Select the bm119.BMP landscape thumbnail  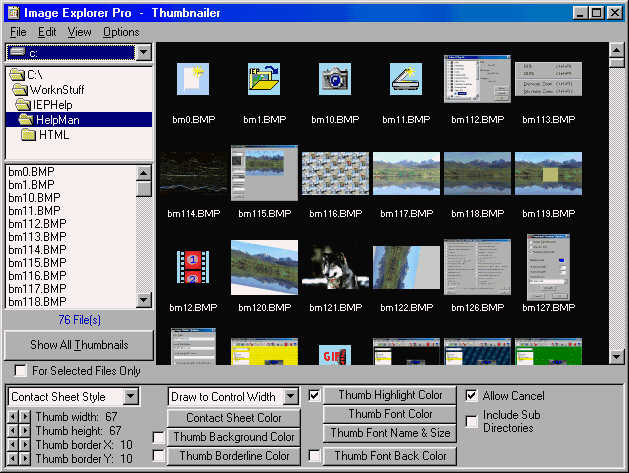click(x=548, y=173)
